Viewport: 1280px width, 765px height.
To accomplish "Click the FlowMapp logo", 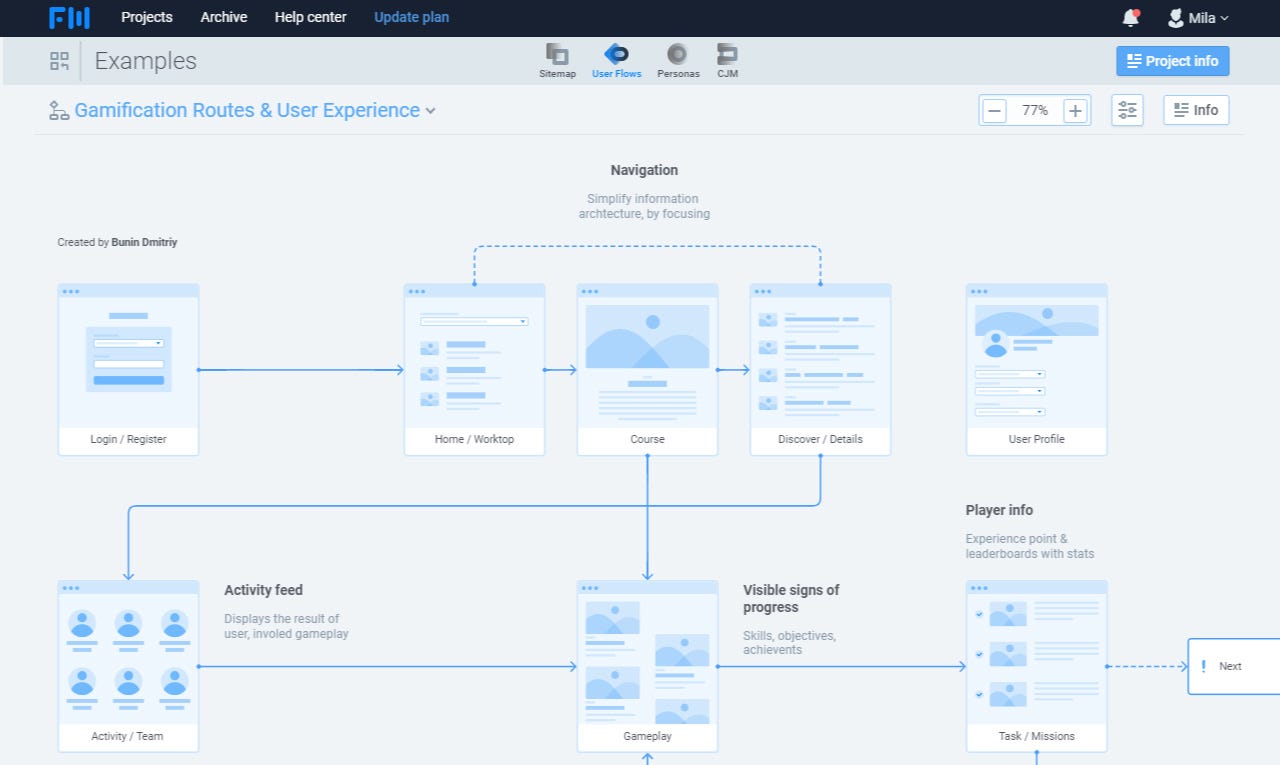I will click(69, 17).
